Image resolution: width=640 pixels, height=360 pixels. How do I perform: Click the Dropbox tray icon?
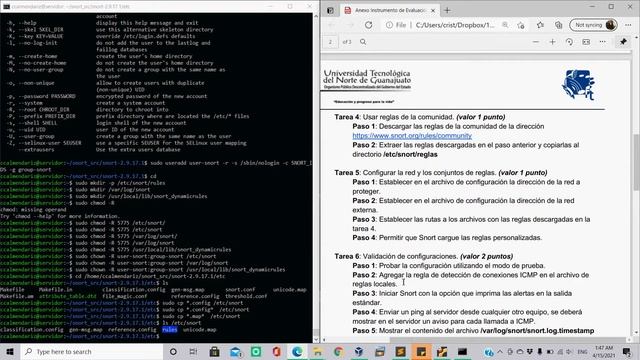click(530, 351)
